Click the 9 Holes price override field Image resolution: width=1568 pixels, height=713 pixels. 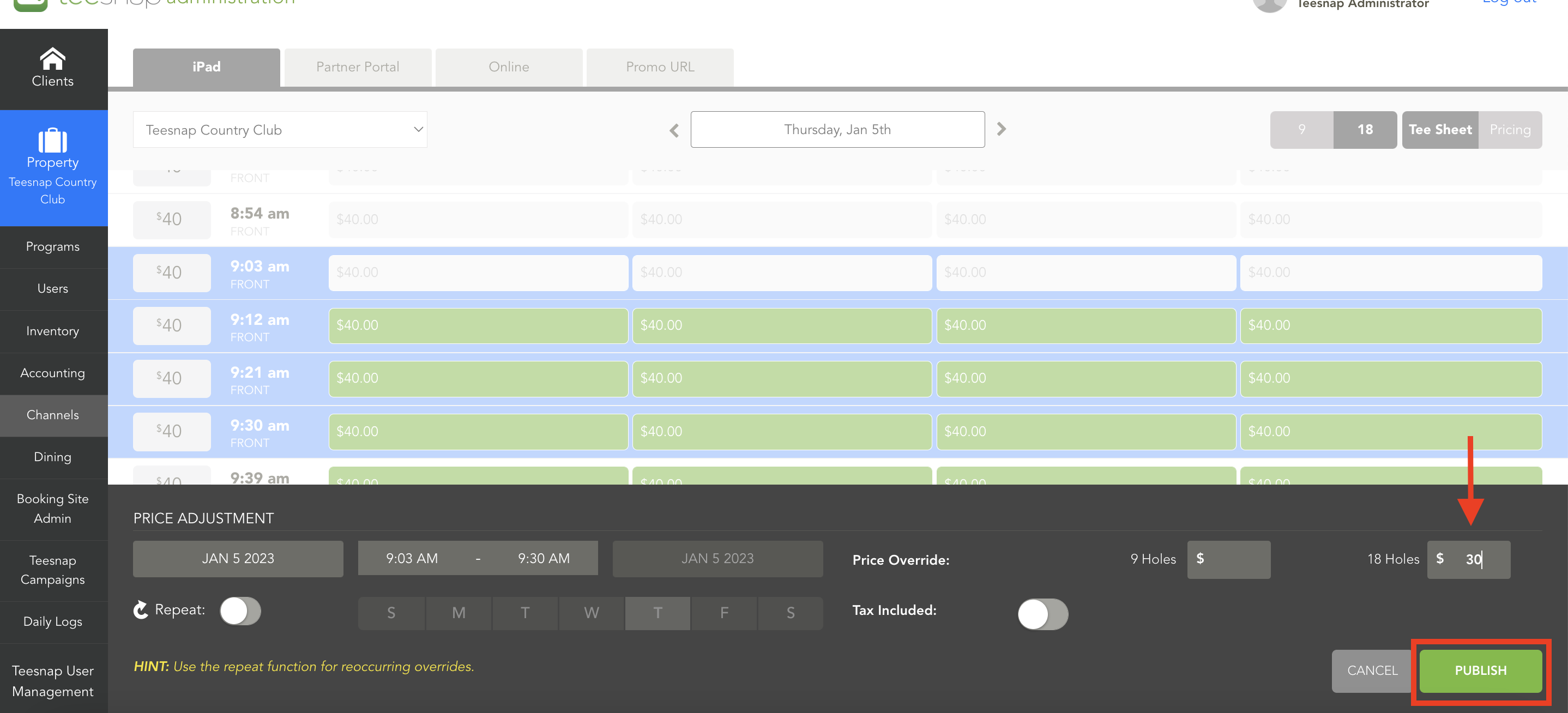pos(1228,559)
